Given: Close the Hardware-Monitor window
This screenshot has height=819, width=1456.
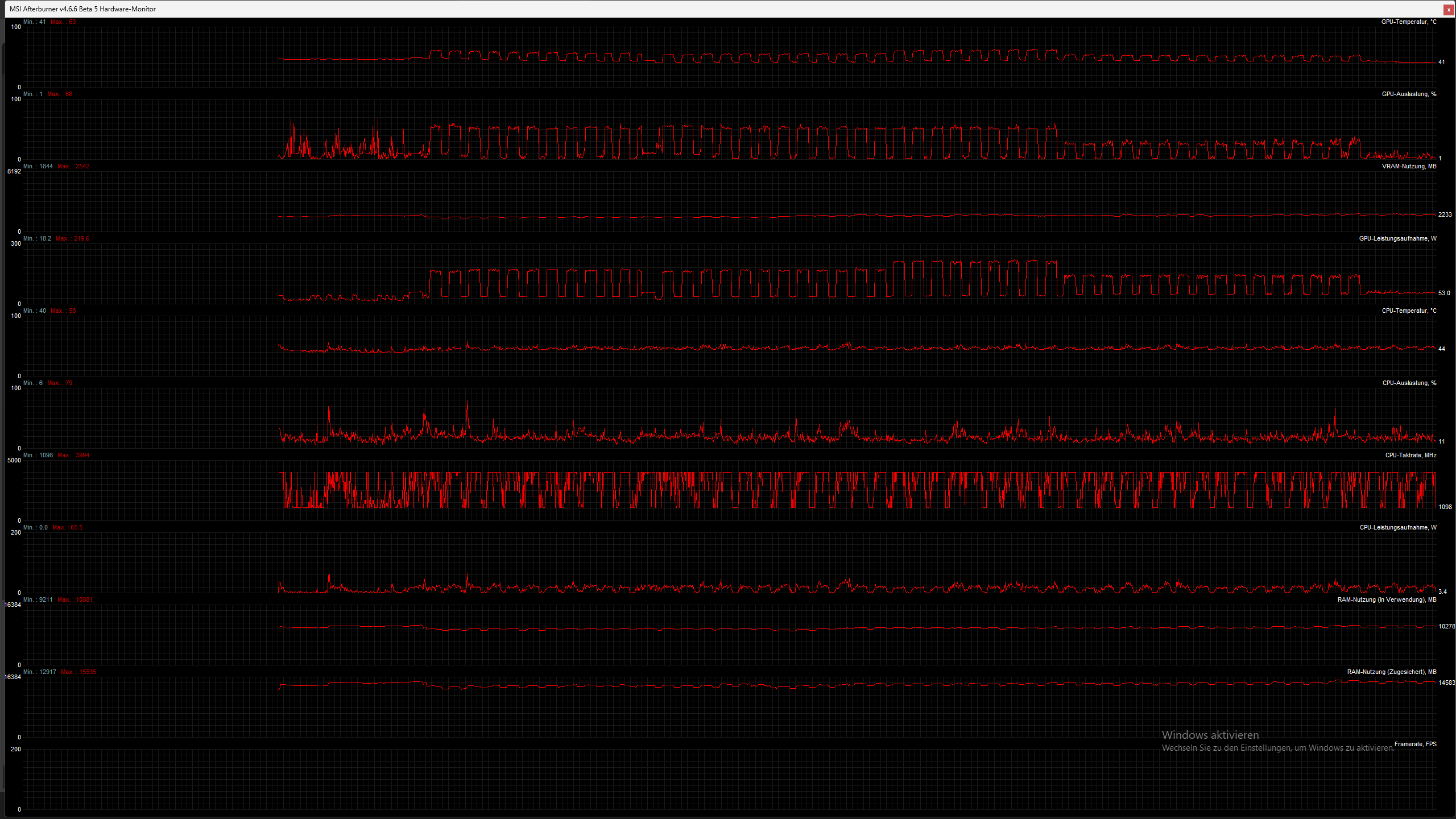Looking at the screenshot, I should coord(1449,10).
